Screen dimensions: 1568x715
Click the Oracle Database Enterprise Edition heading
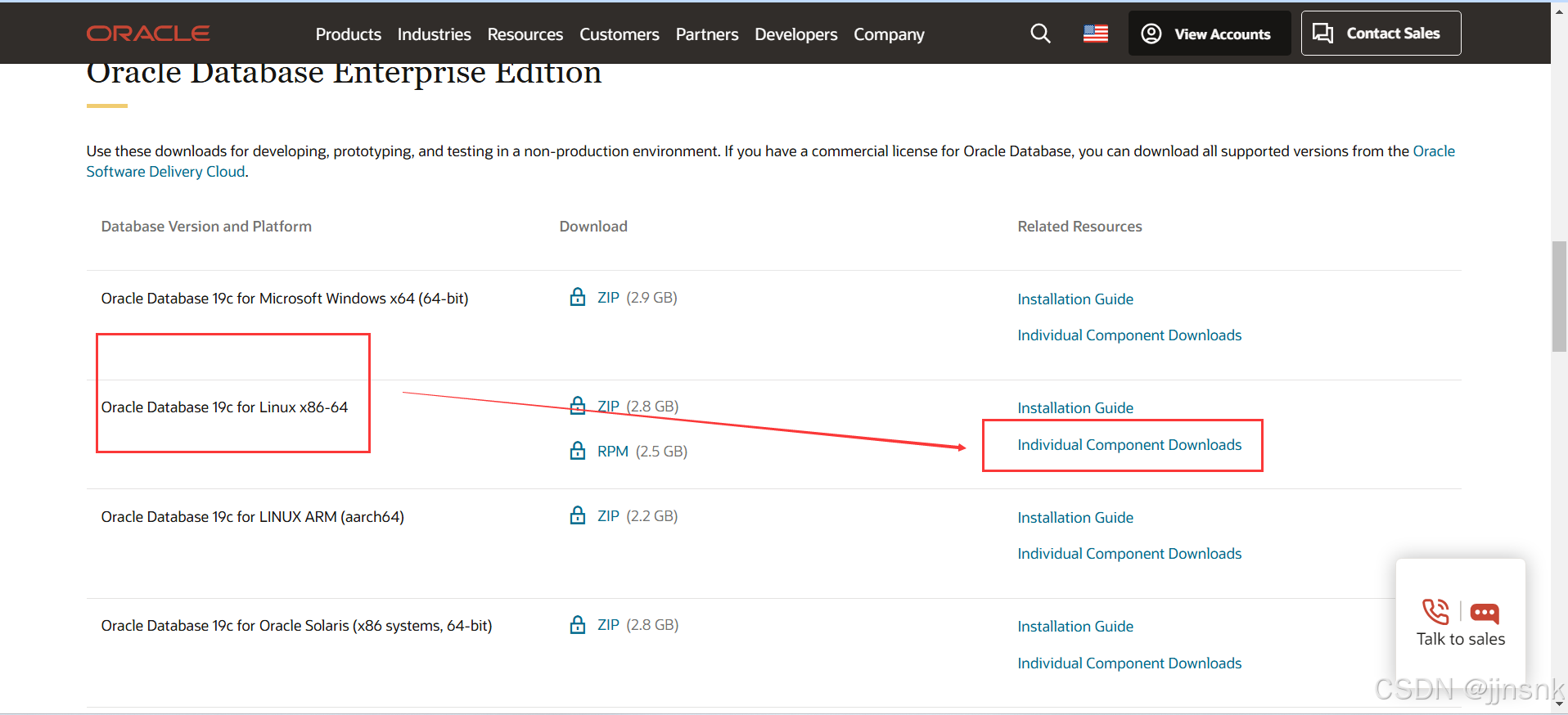click(344, 74)
